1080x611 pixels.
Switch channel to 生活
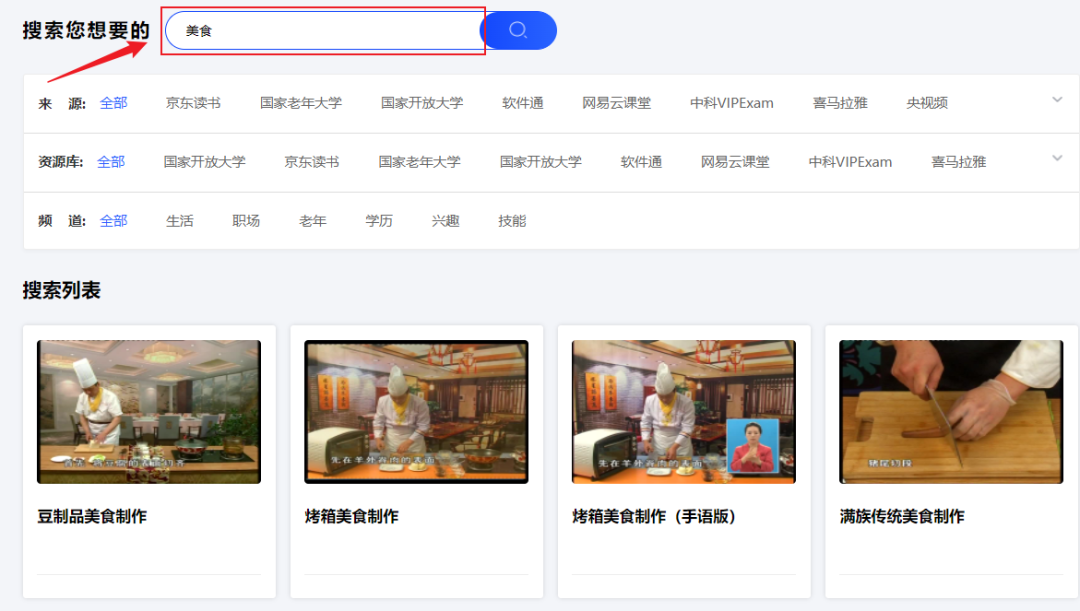click(180, 221)
